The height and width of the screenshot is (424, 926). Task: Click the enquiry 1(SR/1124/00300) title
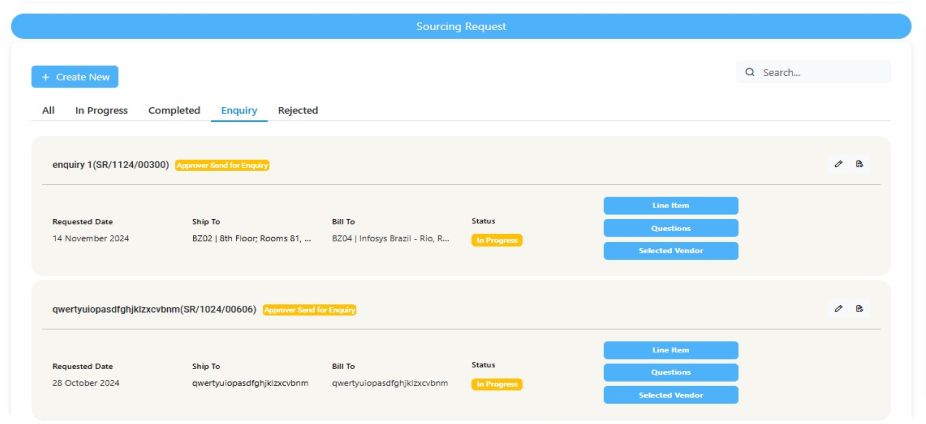coord(110,164)
